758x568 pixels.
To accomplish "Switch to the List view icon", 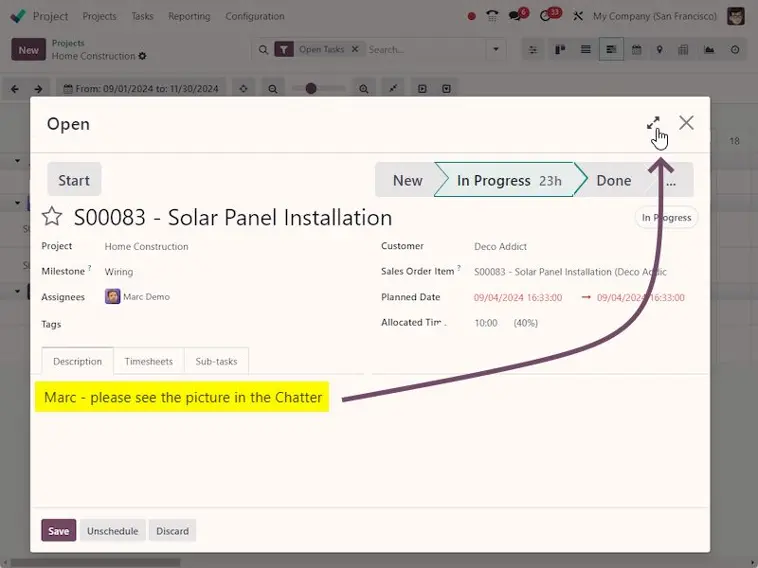I will point(585,50).
